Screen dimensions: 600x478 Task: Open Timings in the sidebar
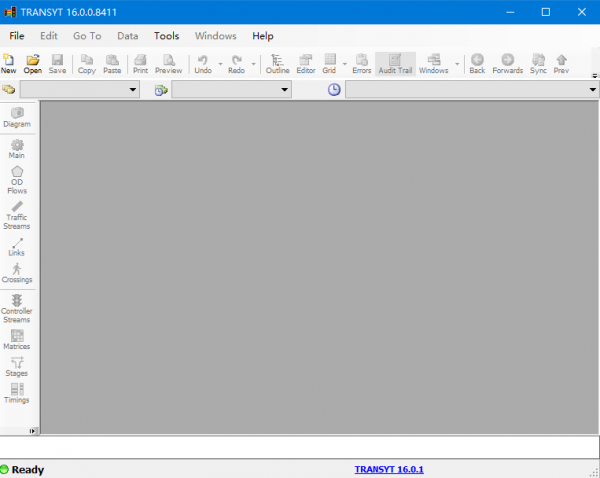[x=17, y=393]
